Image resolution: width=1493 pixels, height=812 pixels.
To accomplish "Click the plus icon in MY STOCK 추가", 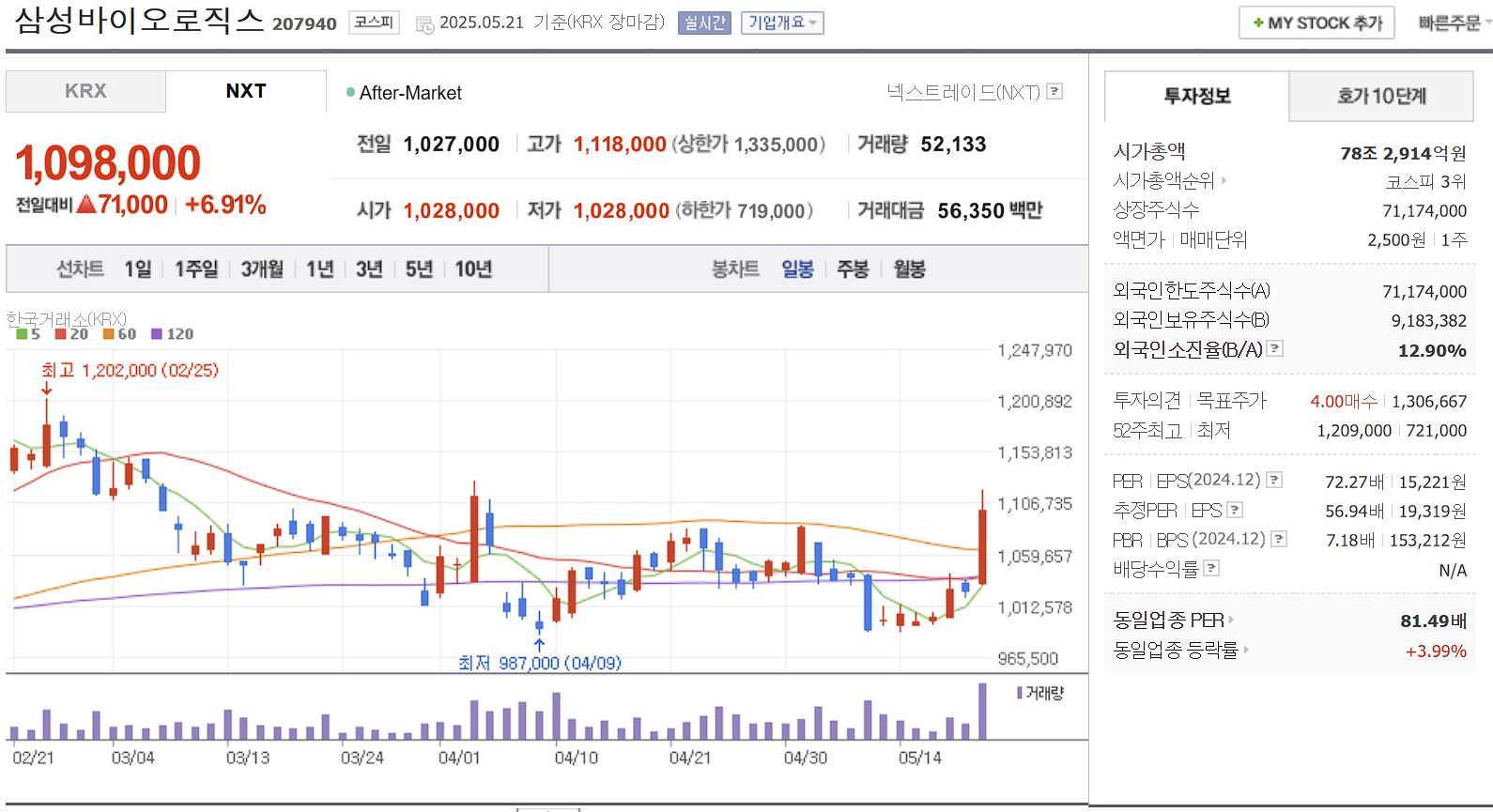I will tap(1257, 23).
